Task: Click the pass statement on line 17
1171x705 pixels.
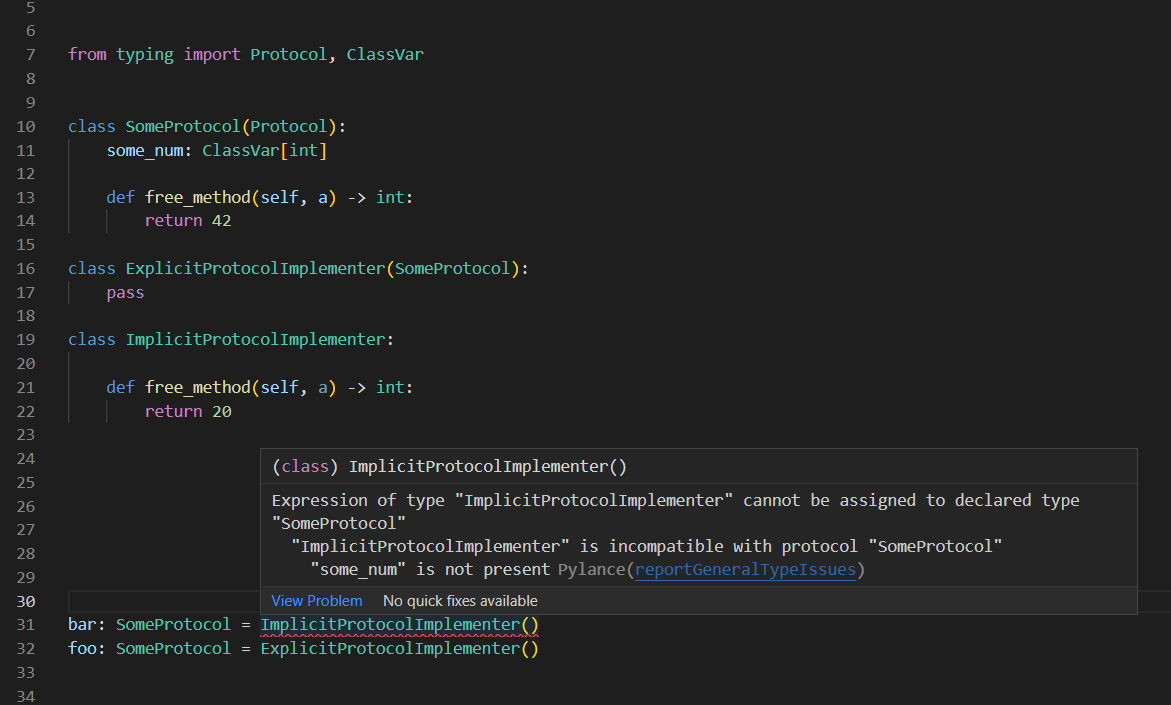Action: pyautogui.click(x=124, y=291)
